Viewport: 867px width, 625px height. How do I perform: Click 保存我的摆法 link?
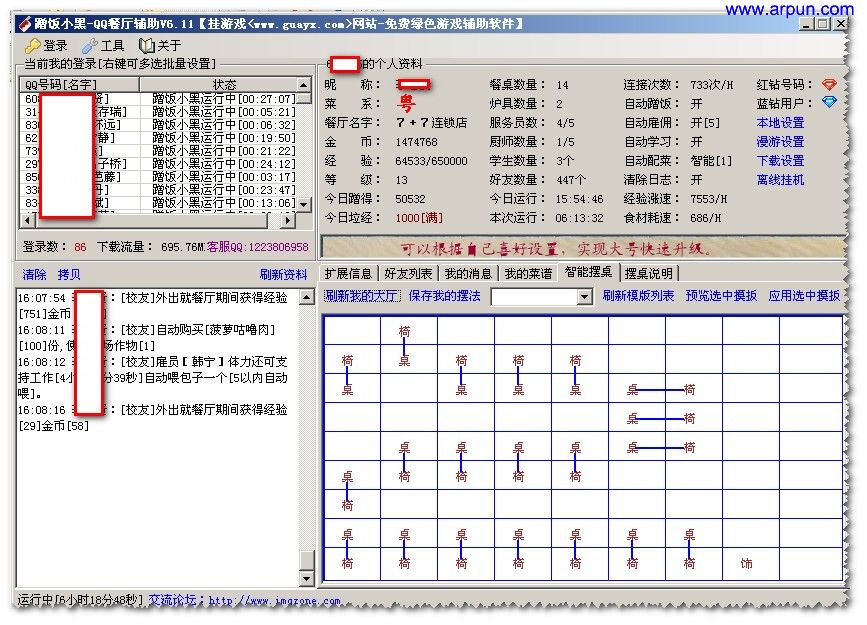[x=445, y=296]
